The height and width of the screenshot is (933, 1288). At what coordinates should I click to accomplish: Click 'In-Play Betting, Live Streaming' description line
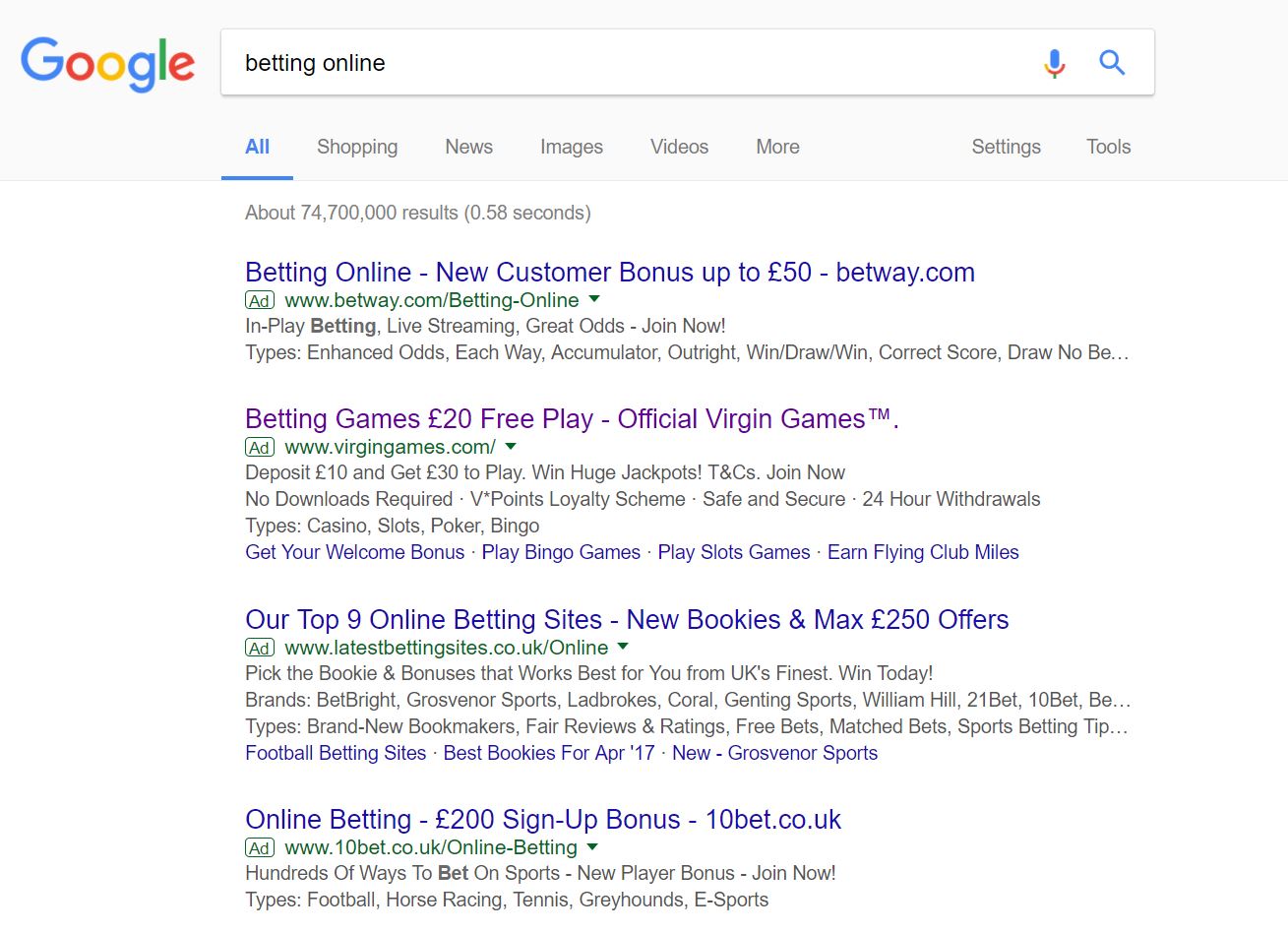(485, 326)
